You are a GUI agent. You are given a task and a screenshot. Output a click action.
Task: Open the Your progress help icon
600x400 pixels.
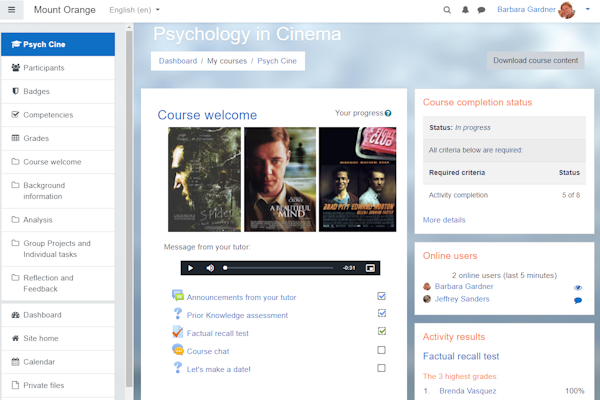click(x=388, y=113)
